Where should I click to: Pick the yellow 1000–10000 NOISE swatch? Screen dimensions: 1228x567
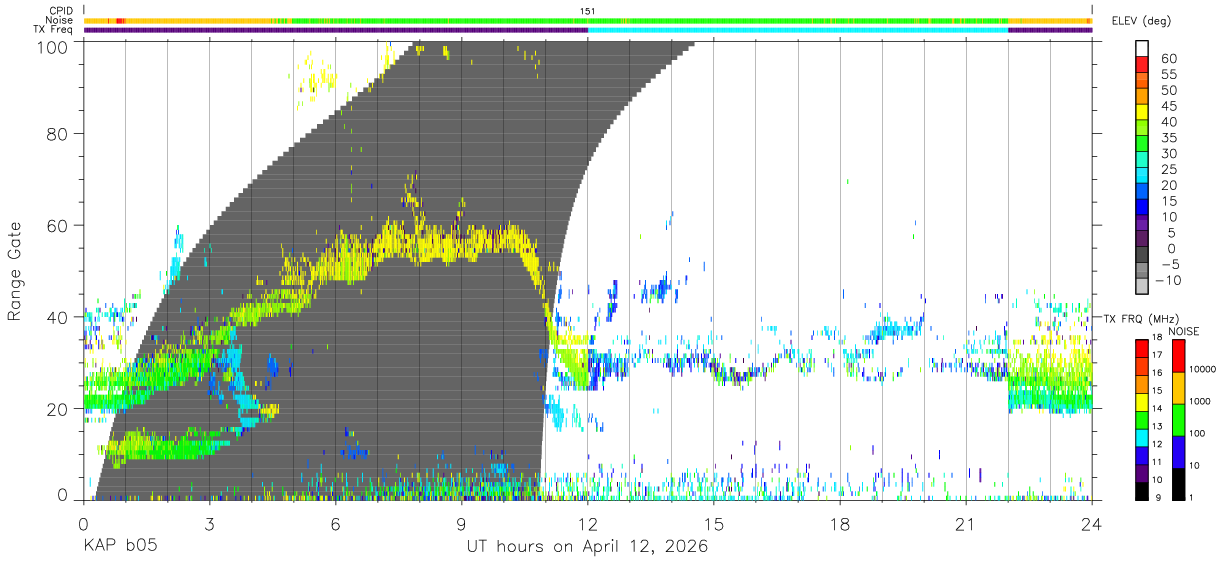pos(1180,387)
